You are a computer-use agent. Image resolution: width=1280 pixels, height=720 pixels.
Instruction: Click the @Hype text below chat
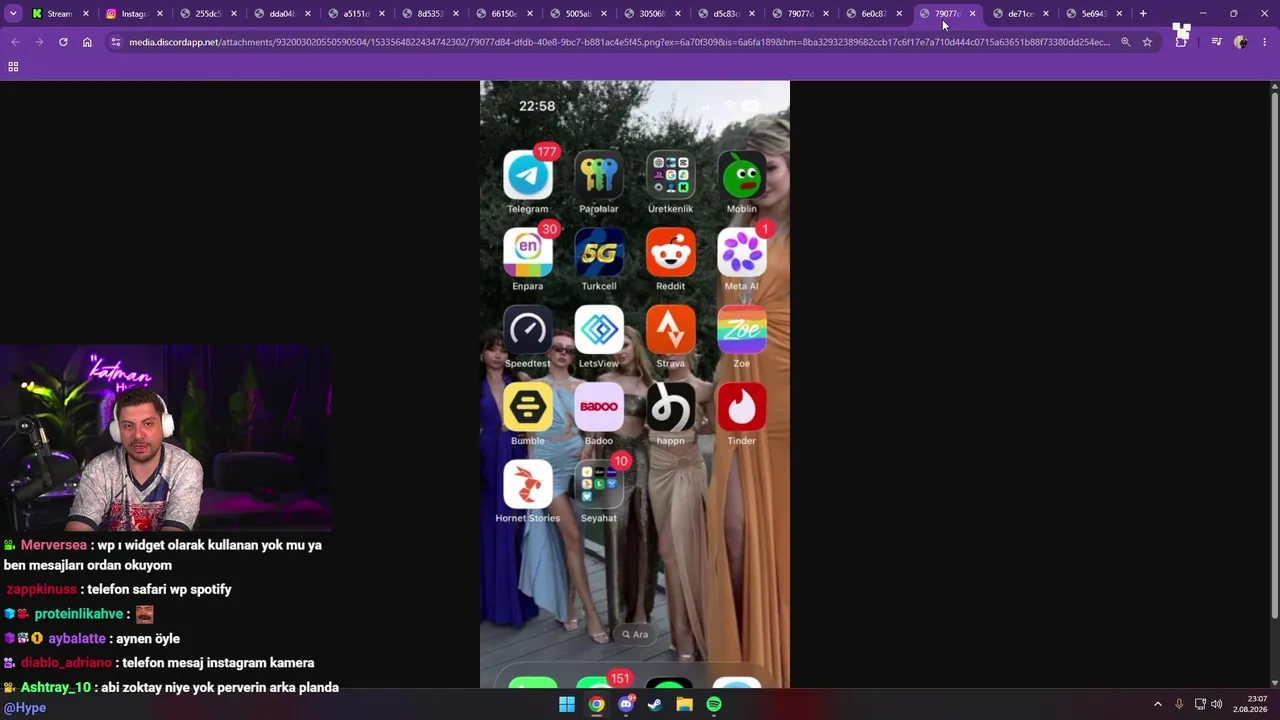click(x=25, y=707)
